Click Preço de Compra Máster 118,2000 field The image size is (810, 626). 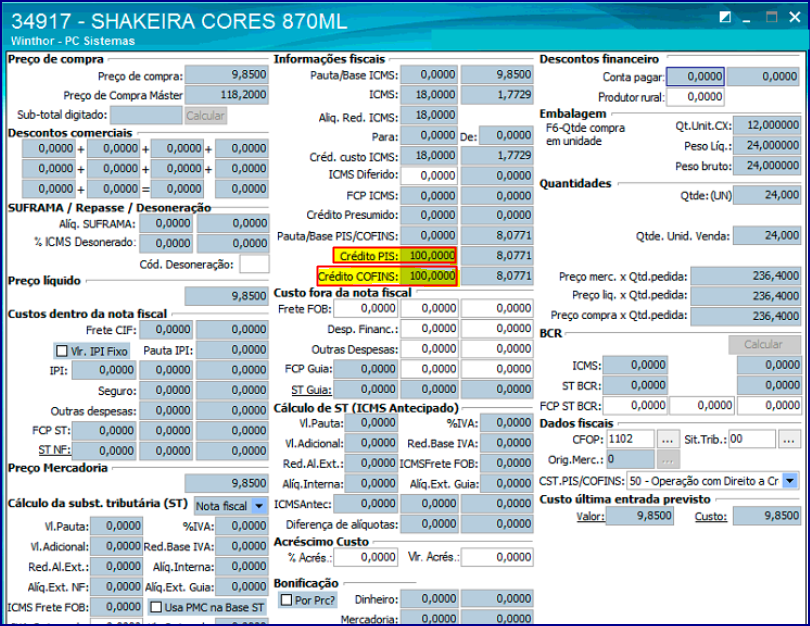click(227, 95)
